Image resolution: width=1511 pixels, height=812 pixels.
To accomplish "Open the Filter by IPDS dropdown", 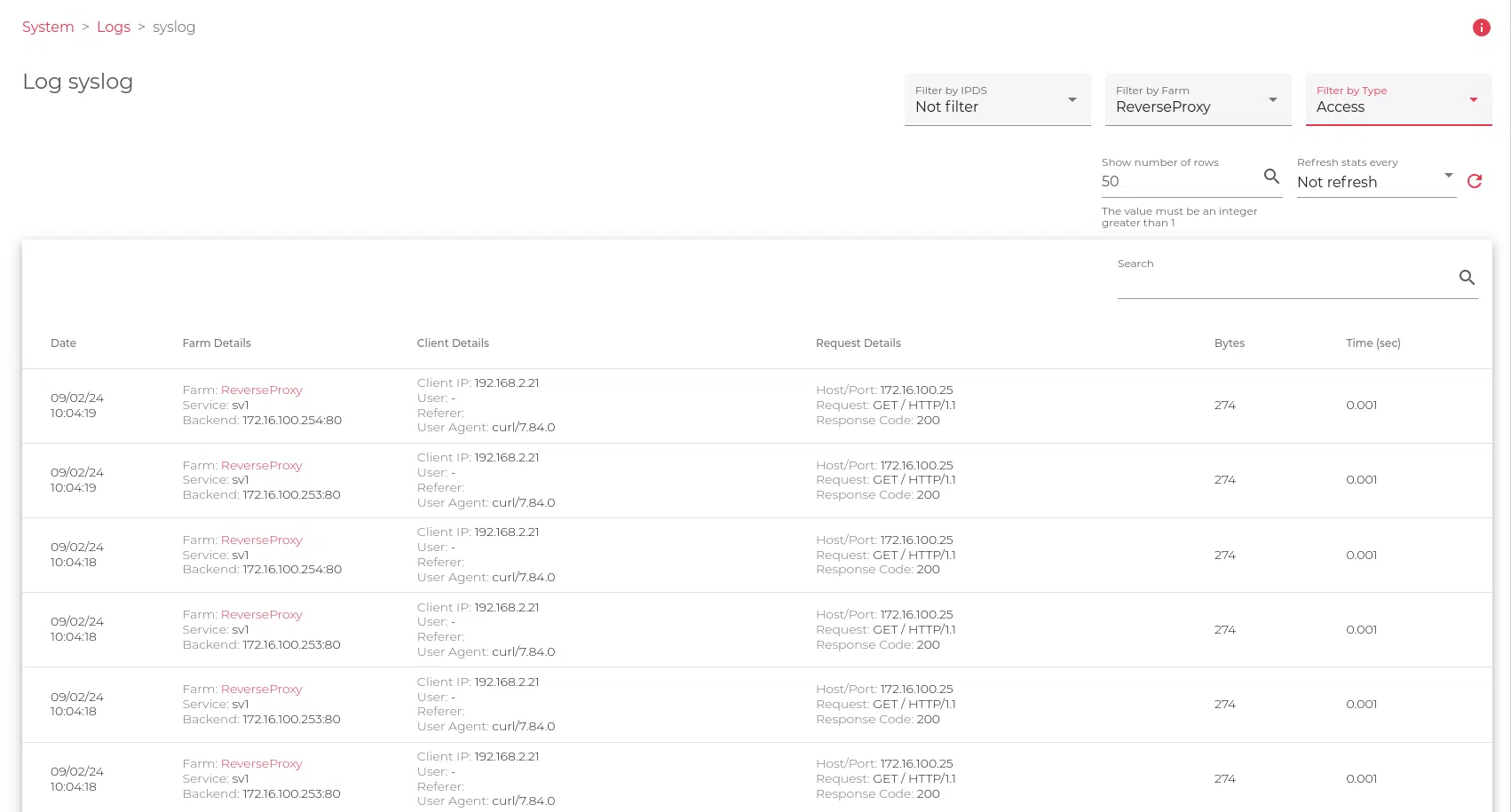I will point(997,99).
